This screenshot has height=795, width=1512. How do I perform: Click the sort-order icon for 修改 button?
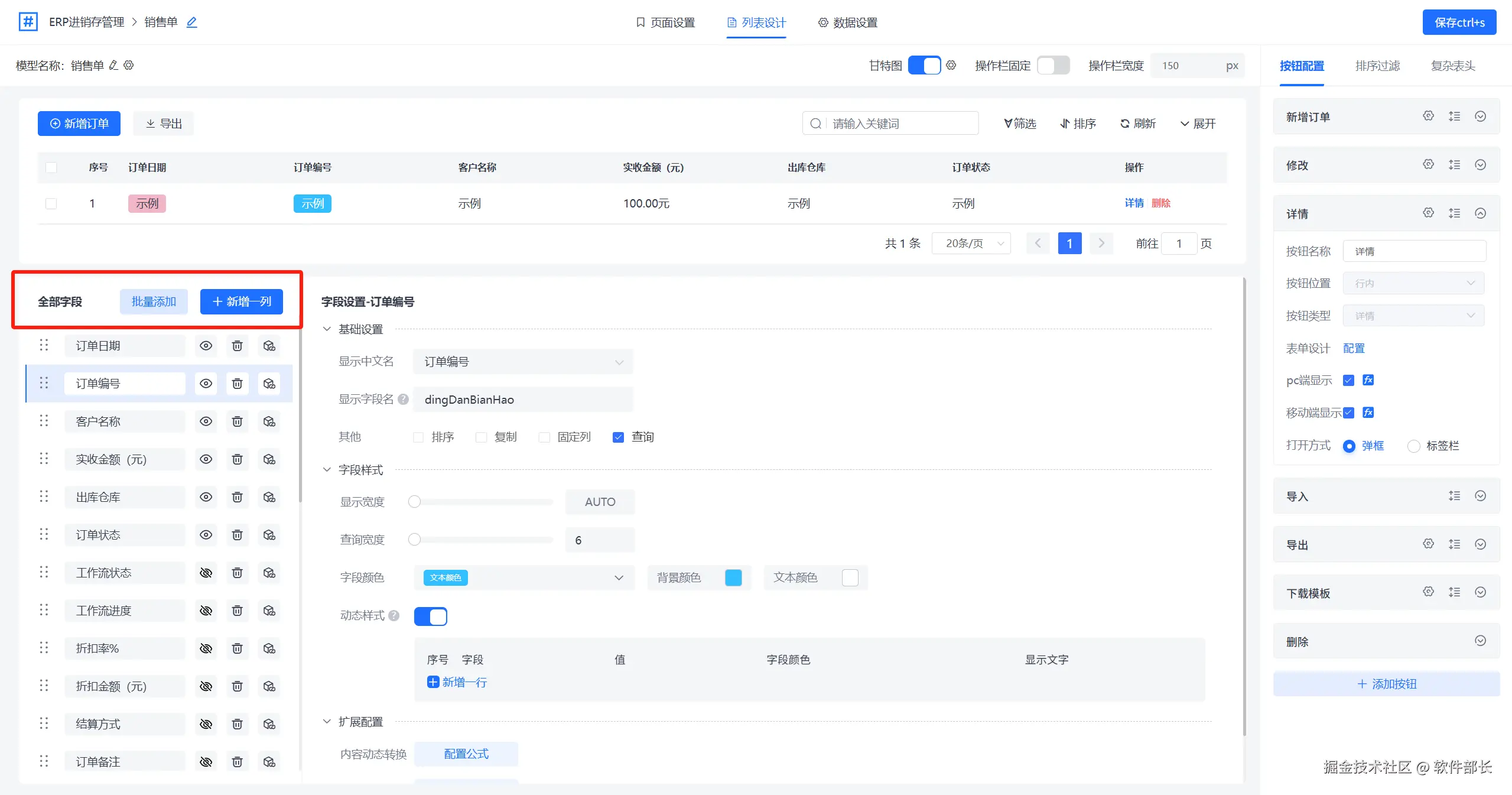coord(1454,165)
